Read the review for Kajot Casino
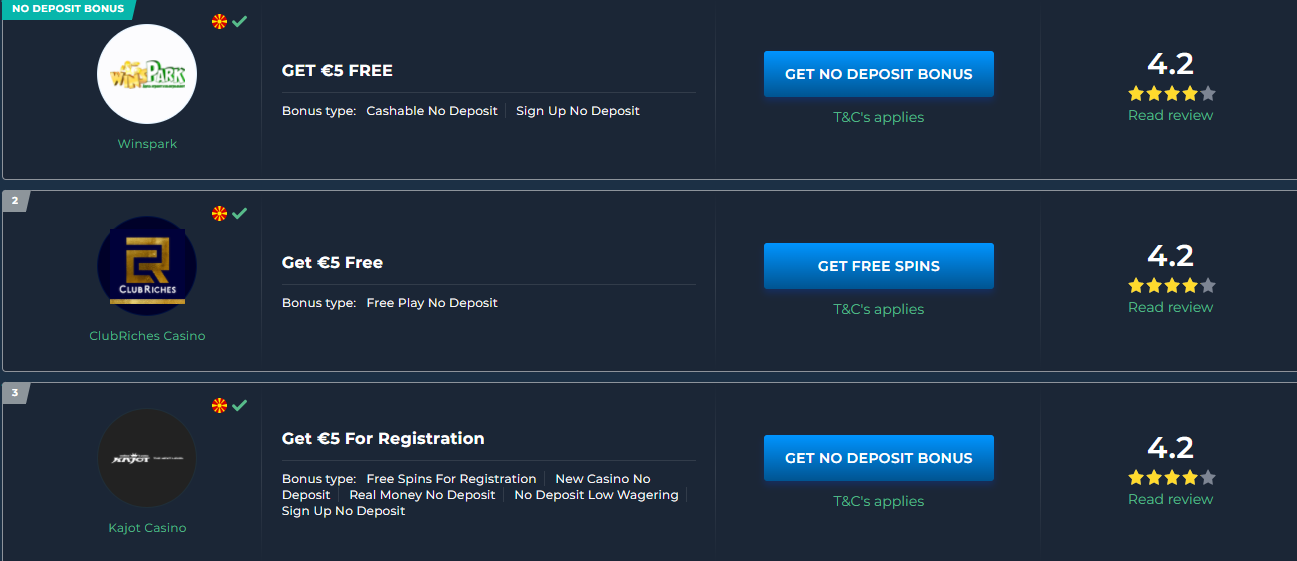1297x561 pixels. pyautogui.click(x=1170, y=499)
